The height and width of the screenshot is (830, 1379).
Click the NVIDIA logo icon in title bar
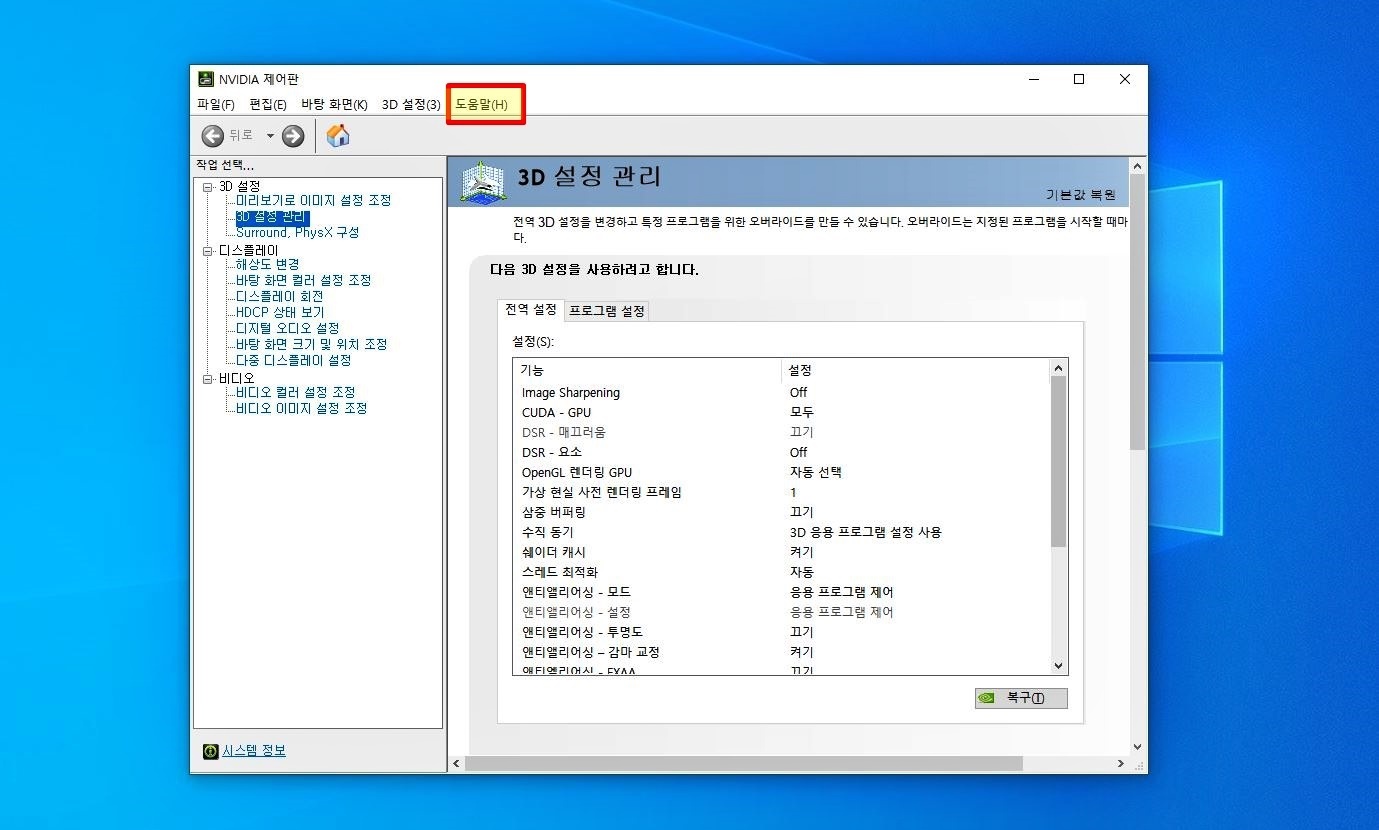(x=205, y=79)
